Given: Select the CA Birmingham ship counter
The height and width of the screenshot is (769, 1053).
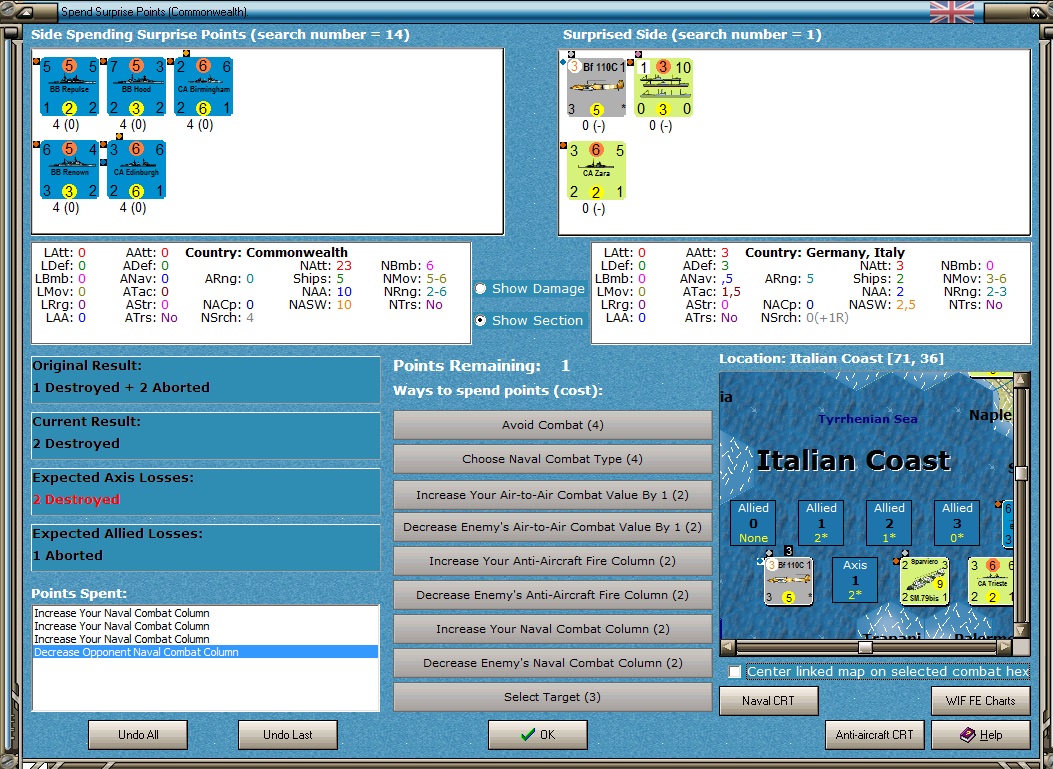Looking at the screenshot, I should click(203, 87).
